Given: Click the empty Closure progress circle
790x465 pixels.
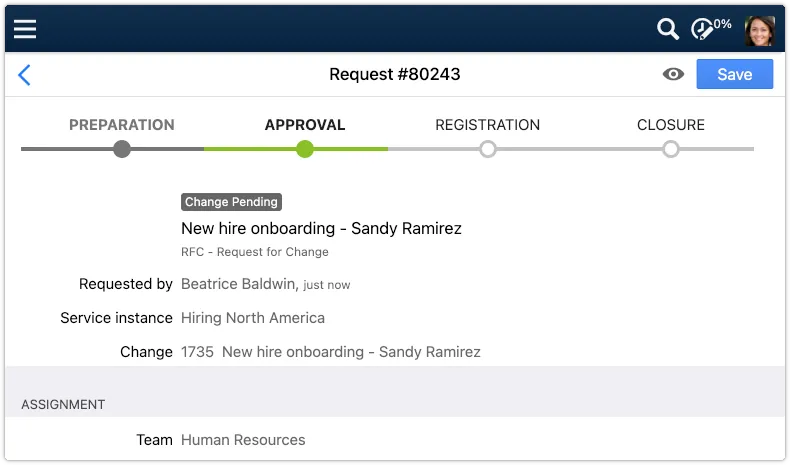Looking at the screenshot, I should tap(671, 149).
